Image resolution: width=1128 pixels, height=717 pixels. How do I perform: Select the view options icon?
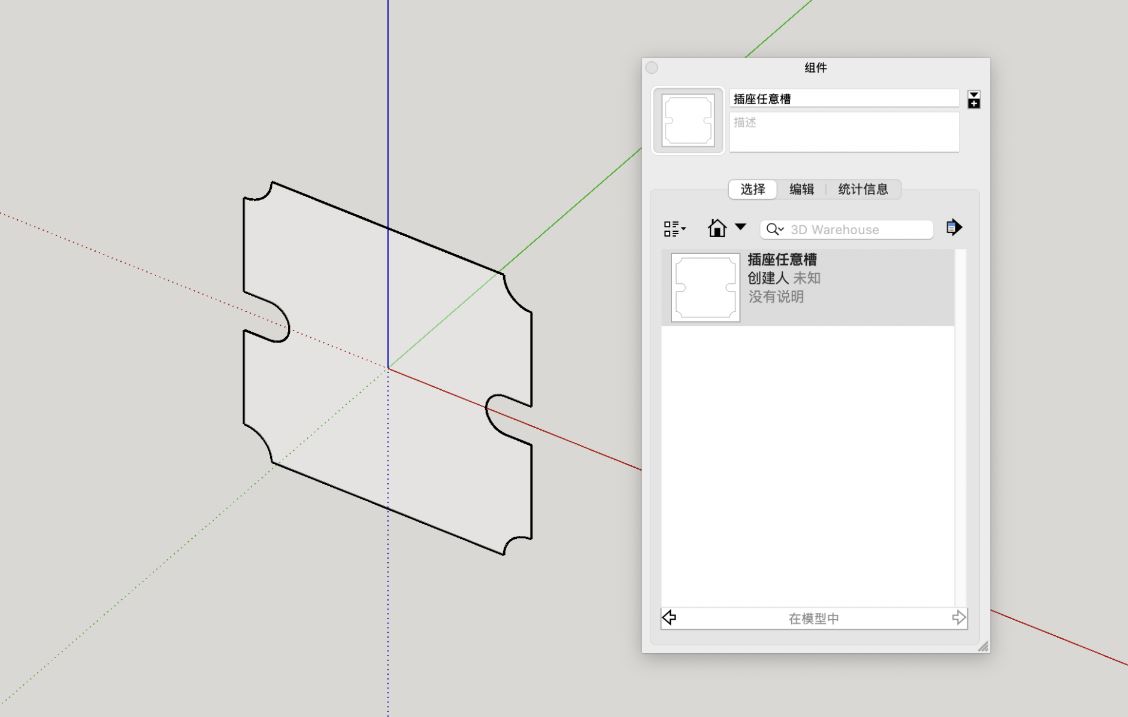tap(671, 228)
